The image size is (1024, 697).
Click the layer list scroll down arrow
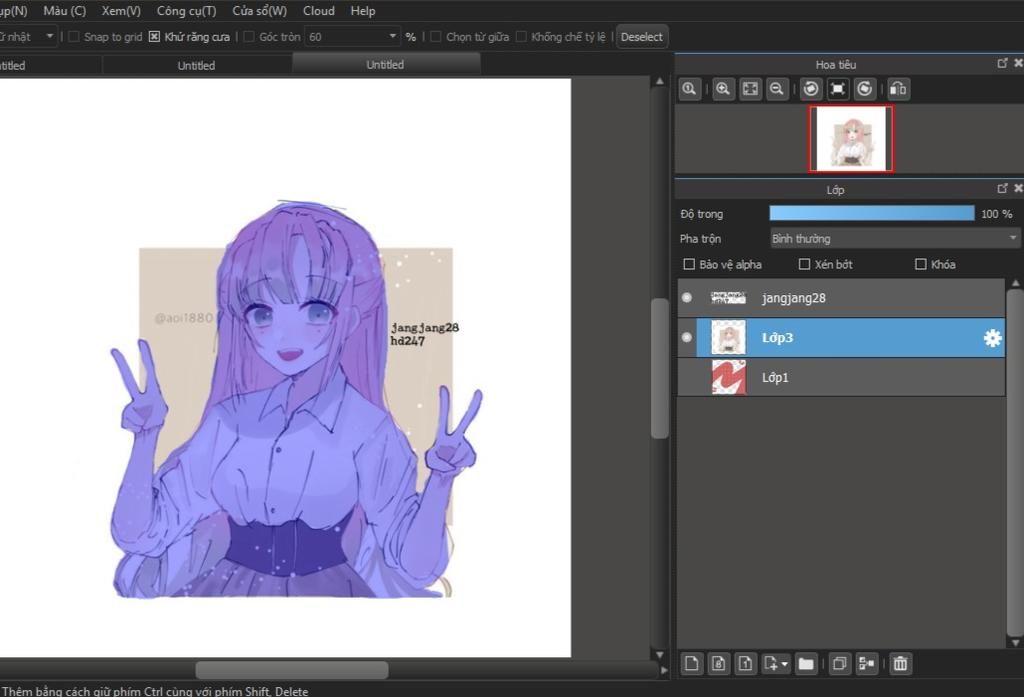pyautogui.click(x=1015, y=643)
